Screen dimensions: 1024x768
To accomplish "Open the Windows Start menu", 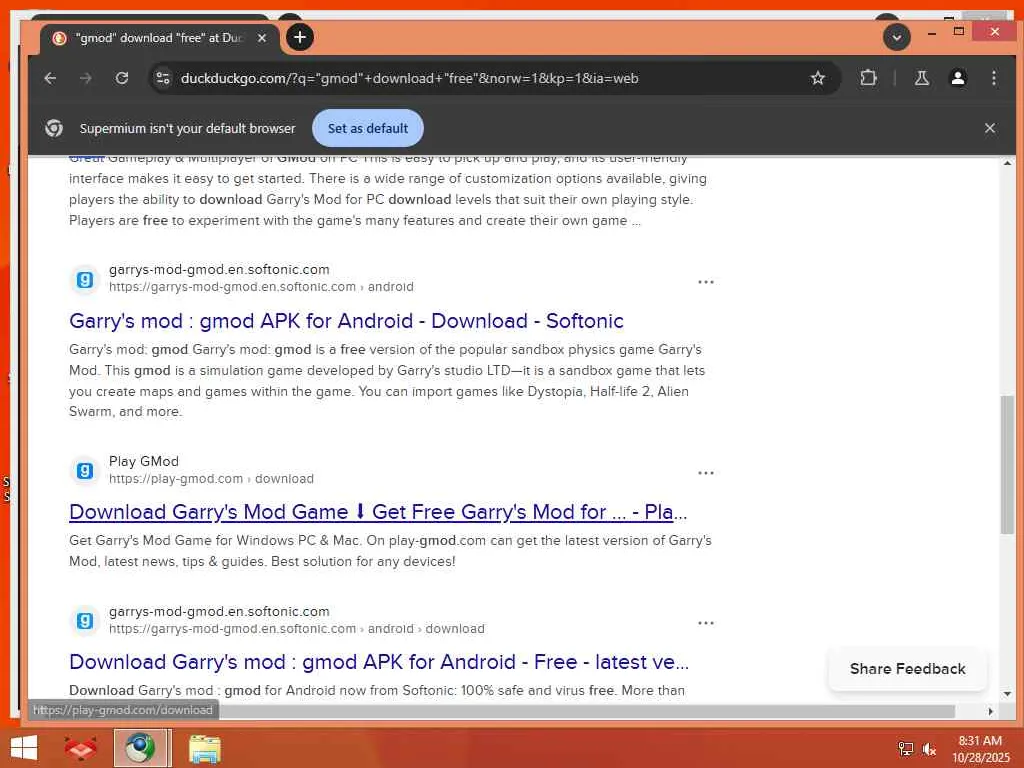I will [24, 748].
